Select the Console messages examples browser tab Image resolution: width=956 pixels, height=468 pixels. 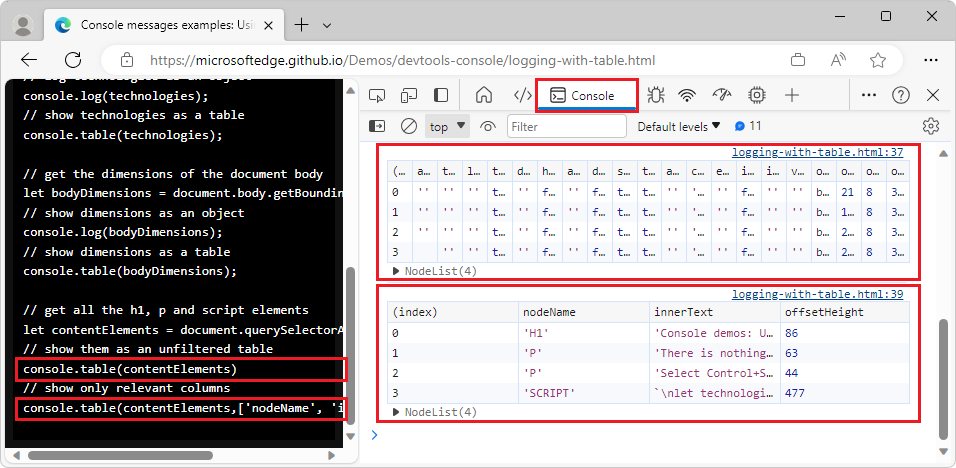[163, 25]
